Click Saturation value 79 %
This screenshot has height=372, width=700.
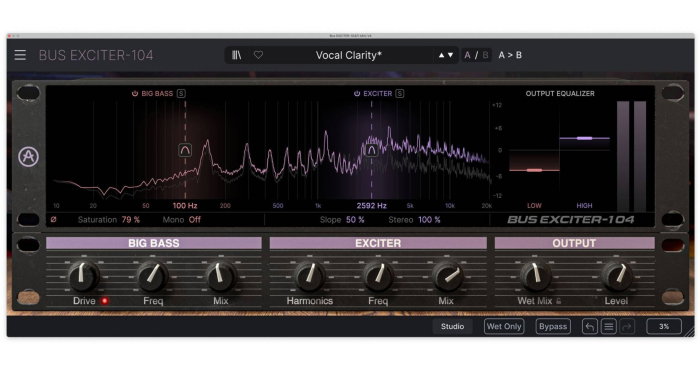131,220
